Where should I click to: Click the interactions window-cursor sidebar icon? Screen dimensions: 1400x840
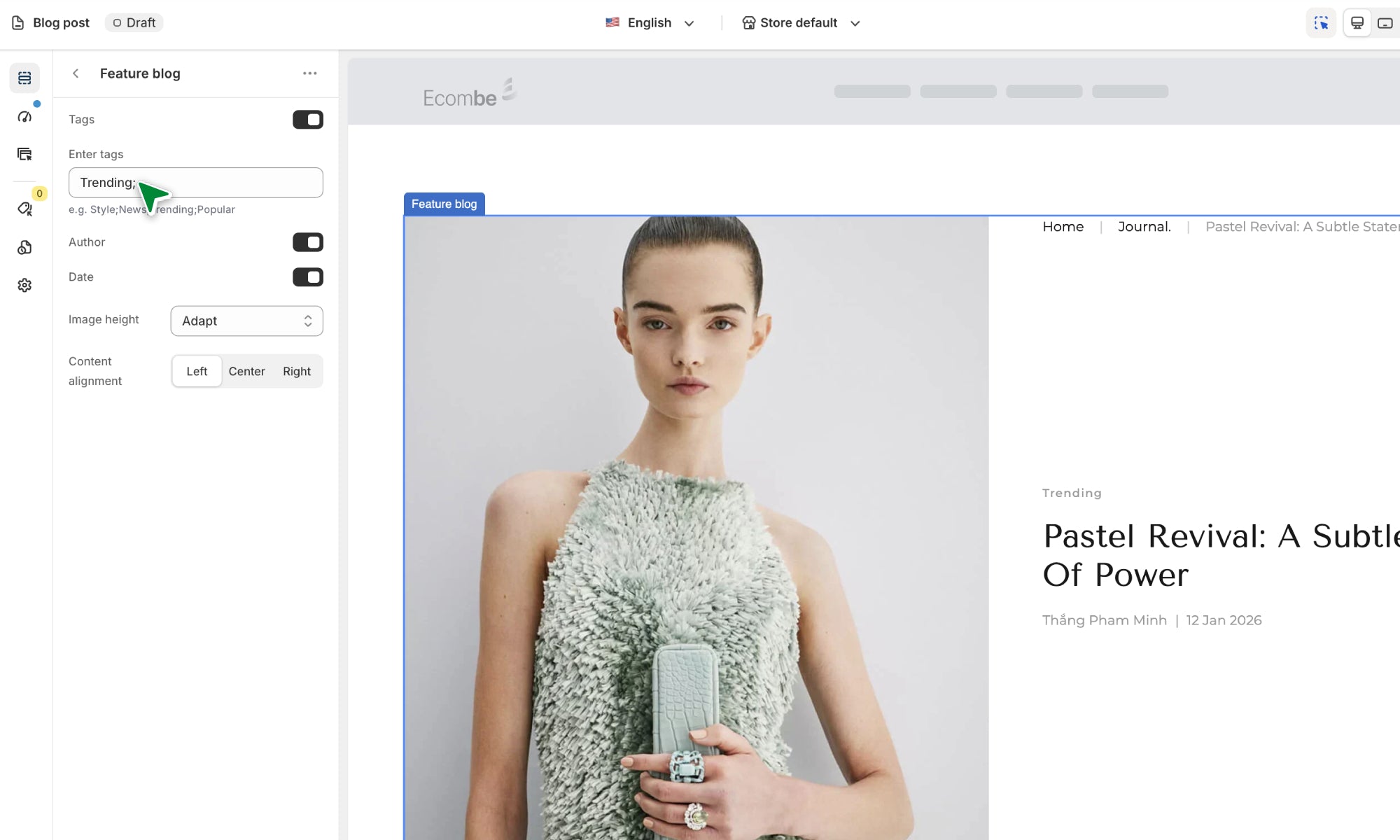(x=24, y=154)
